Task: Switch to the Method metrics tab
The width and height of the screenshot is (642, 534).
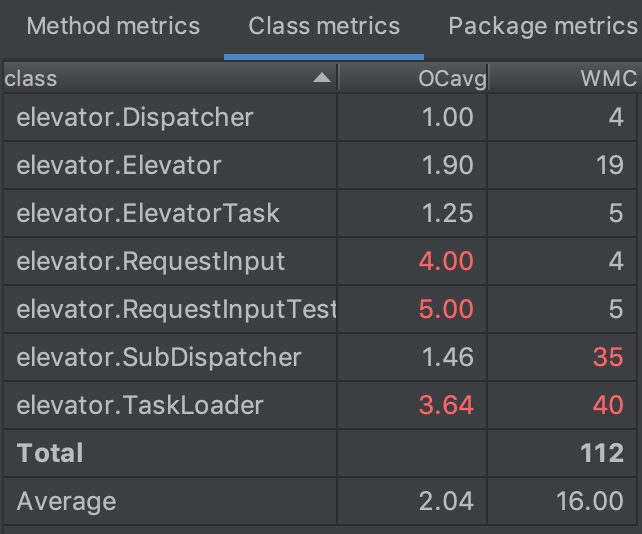Action: (x=113, y=27)
